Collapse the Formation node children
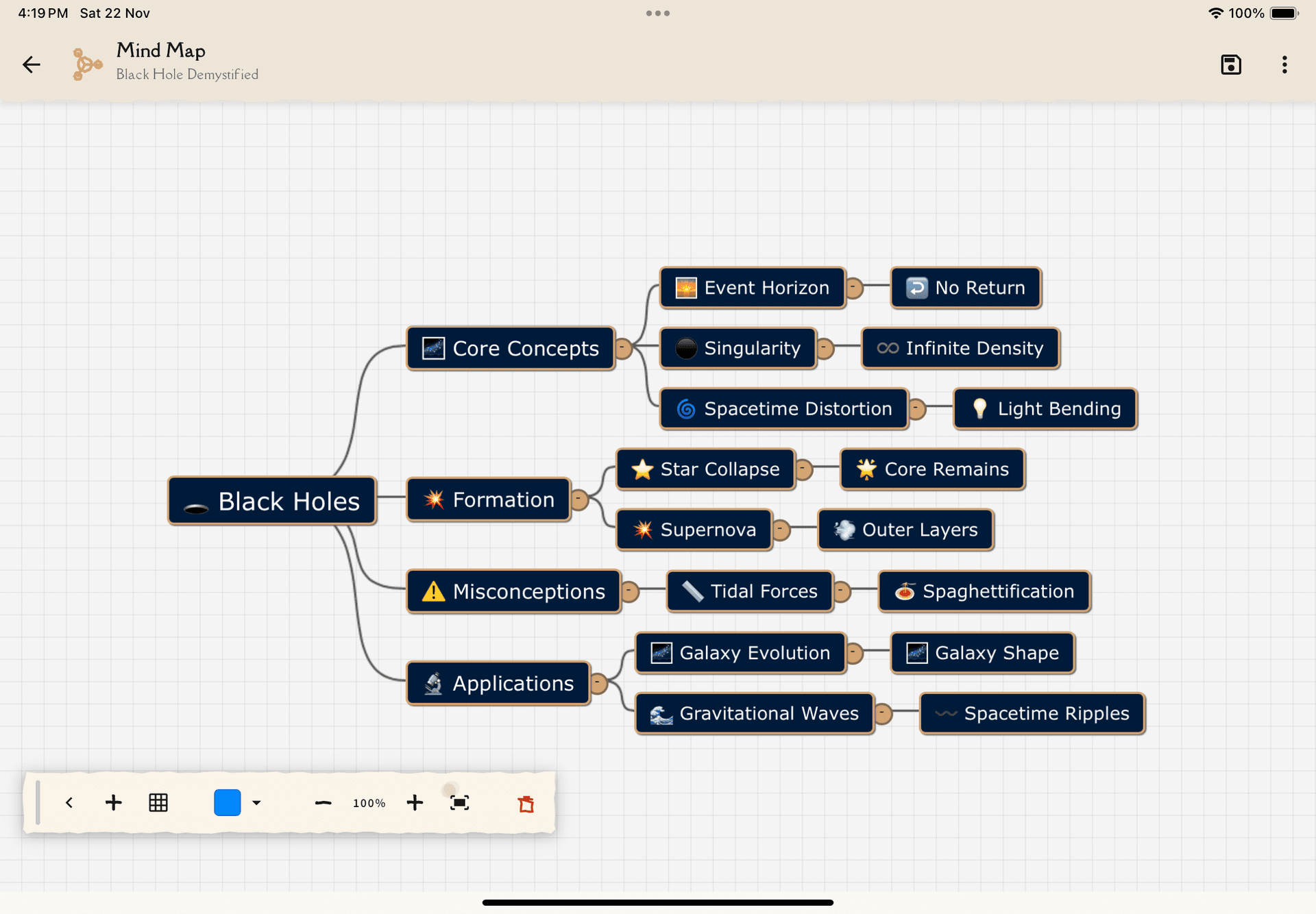 click(579, 499)
